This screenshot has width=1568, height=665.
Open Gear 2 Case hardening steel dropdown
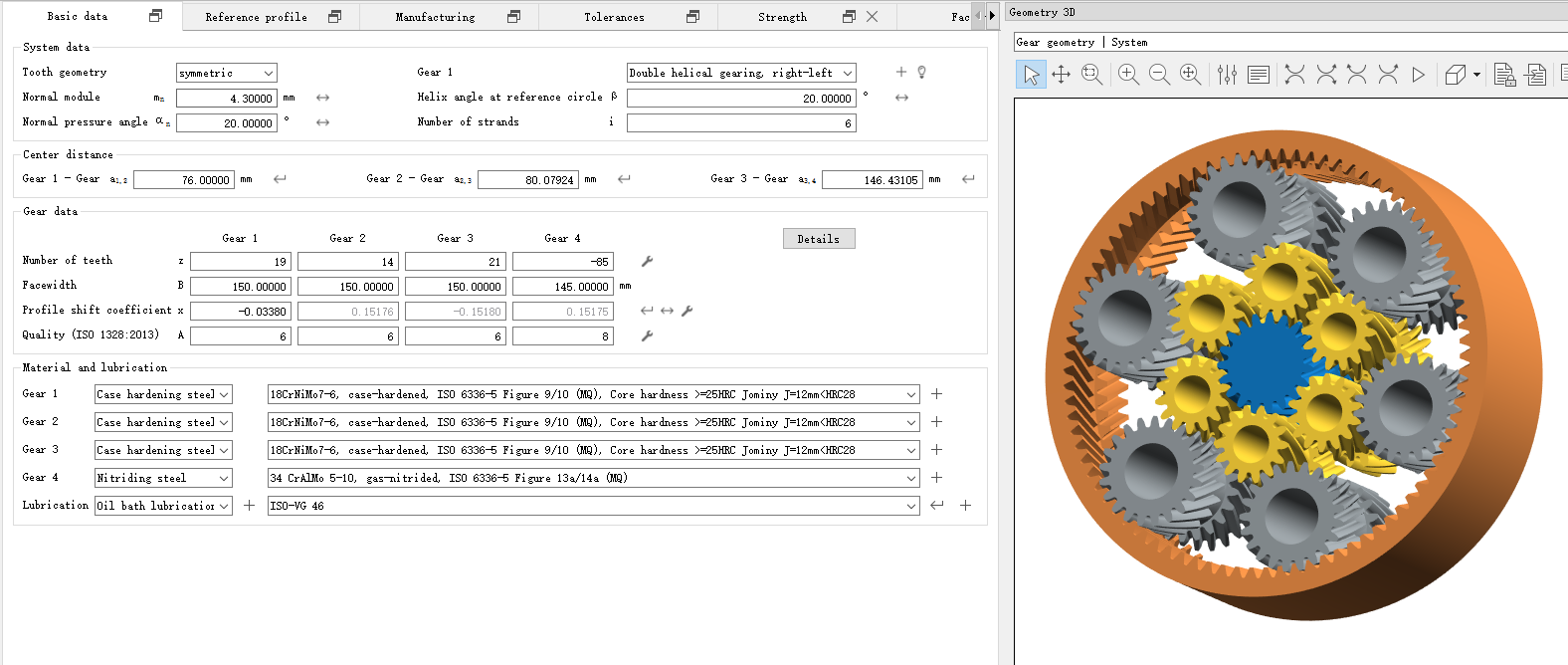[163, 422]
